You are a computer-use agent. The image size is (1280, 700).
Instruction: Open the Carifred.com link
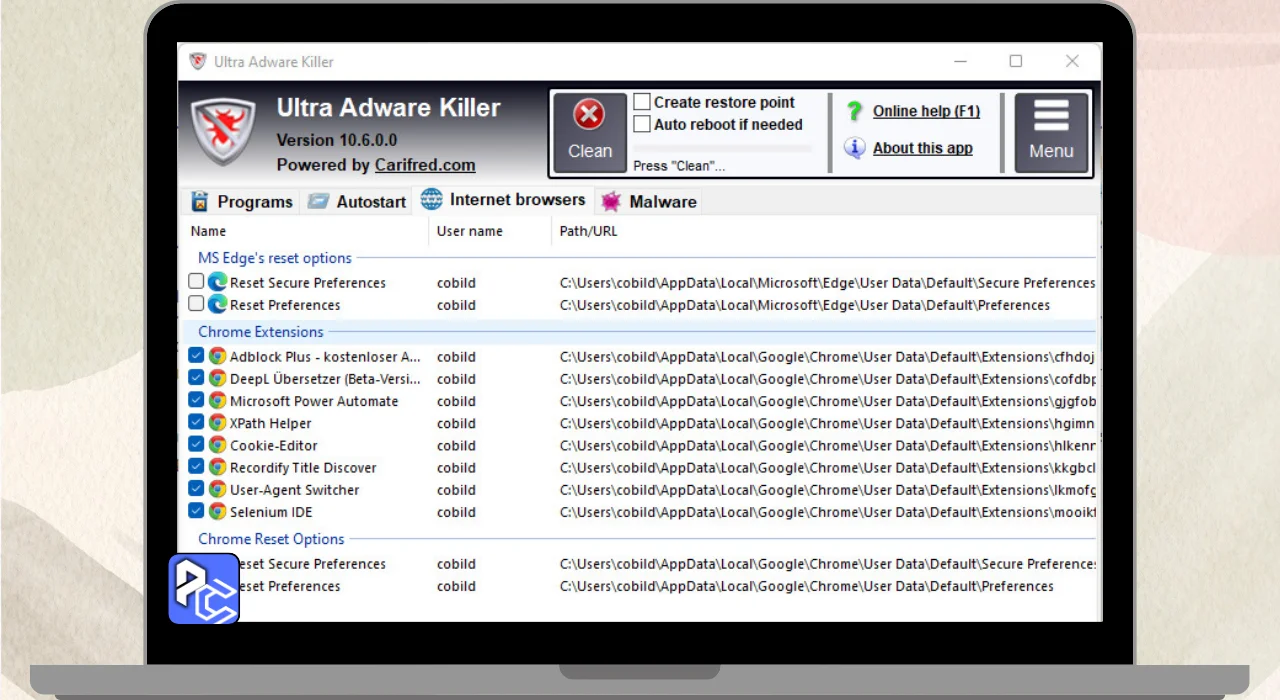coord(424,165)
